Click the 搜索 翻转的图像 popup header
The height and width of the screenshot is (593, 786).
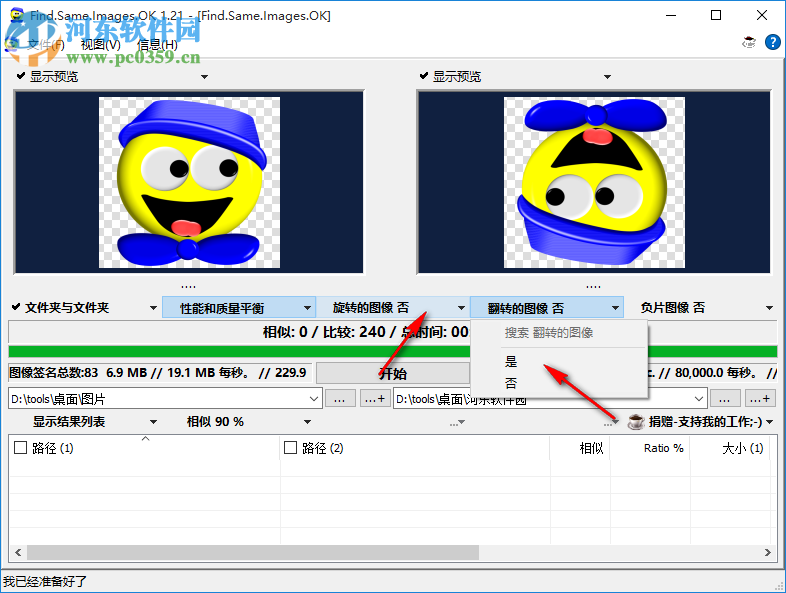click(x=549, y=332)
